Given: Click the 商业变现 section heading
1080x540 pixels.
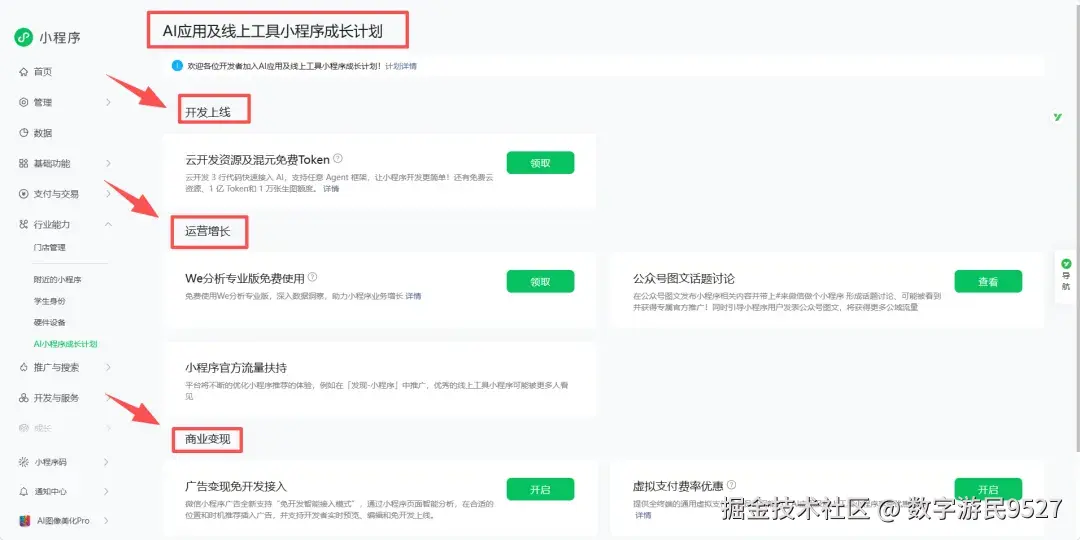Looking at the screenshot, I should click(207, 438).
